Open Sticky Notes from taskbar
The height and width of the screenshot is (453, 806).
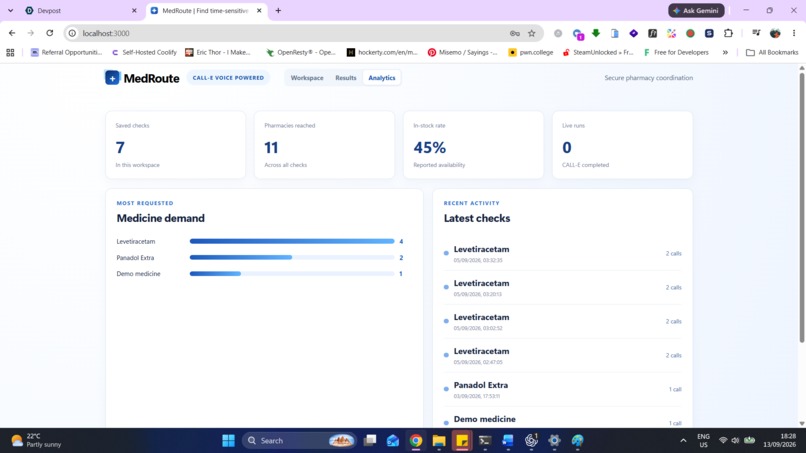[462, 441]
